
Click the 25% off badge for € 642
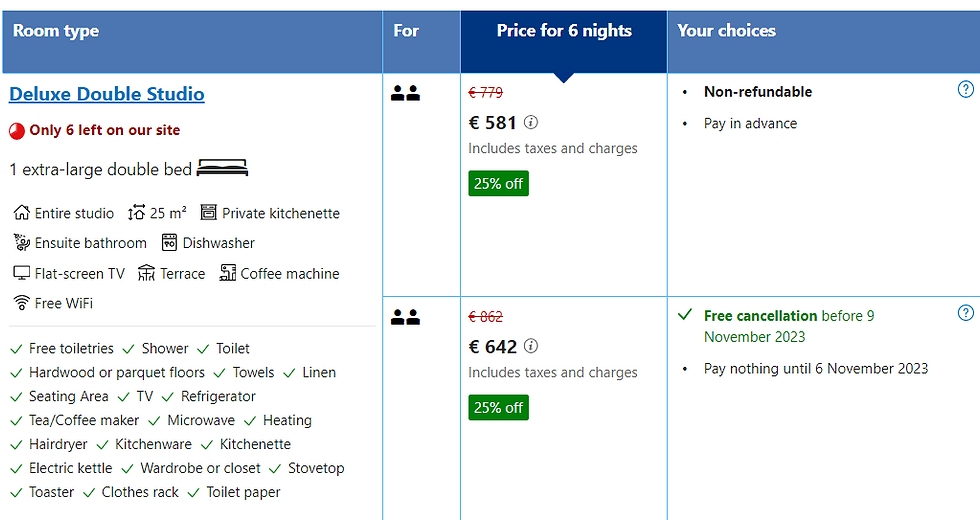pyautogui.click(x=498, y=408)
